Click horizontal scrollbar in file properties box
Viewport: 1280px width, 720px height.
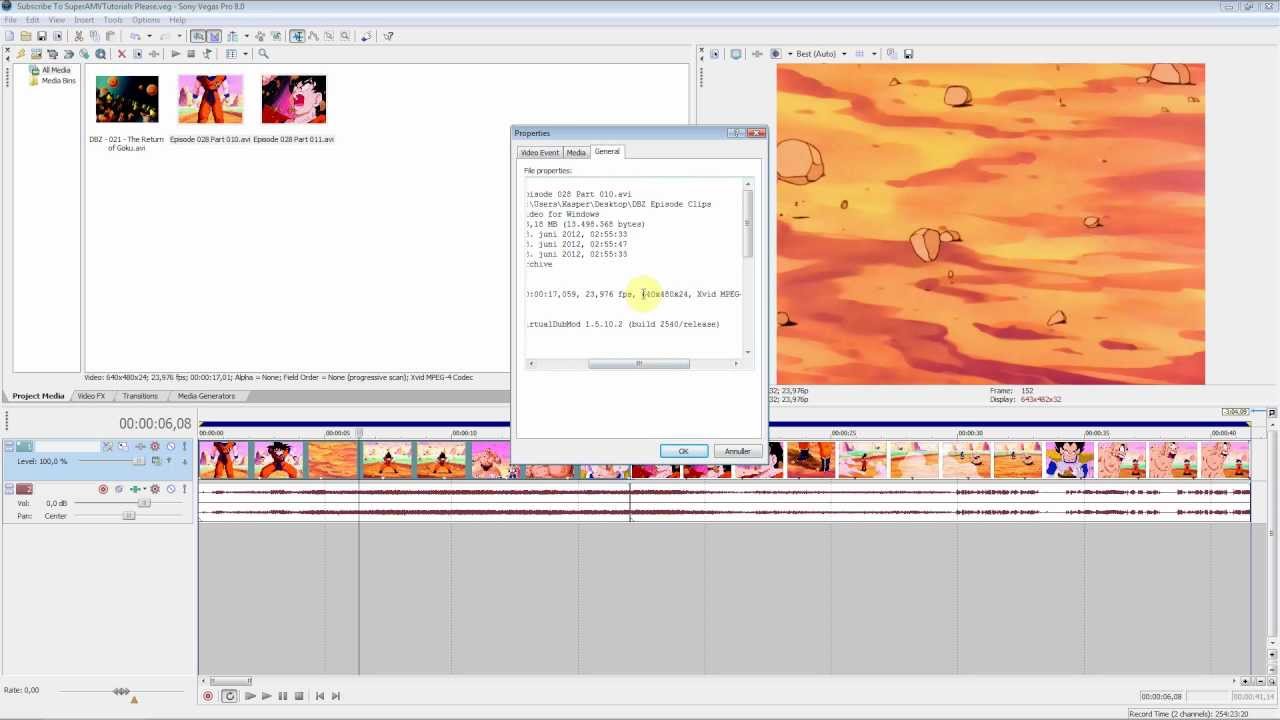(x=638, y=364)
